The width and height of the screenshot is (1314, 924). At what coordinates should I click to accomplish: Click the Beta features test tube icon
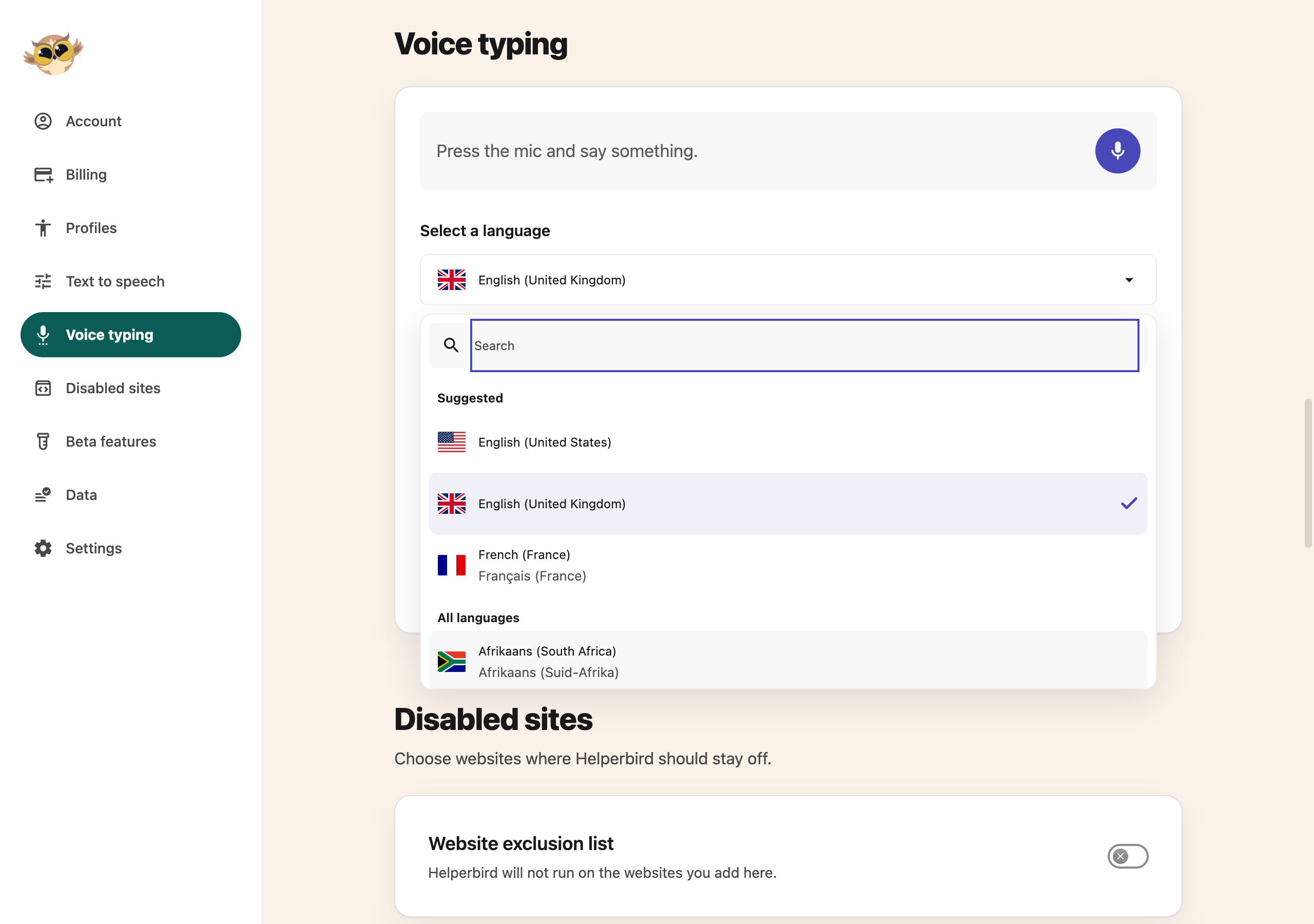pyautogui.click(x=43, y=441)
